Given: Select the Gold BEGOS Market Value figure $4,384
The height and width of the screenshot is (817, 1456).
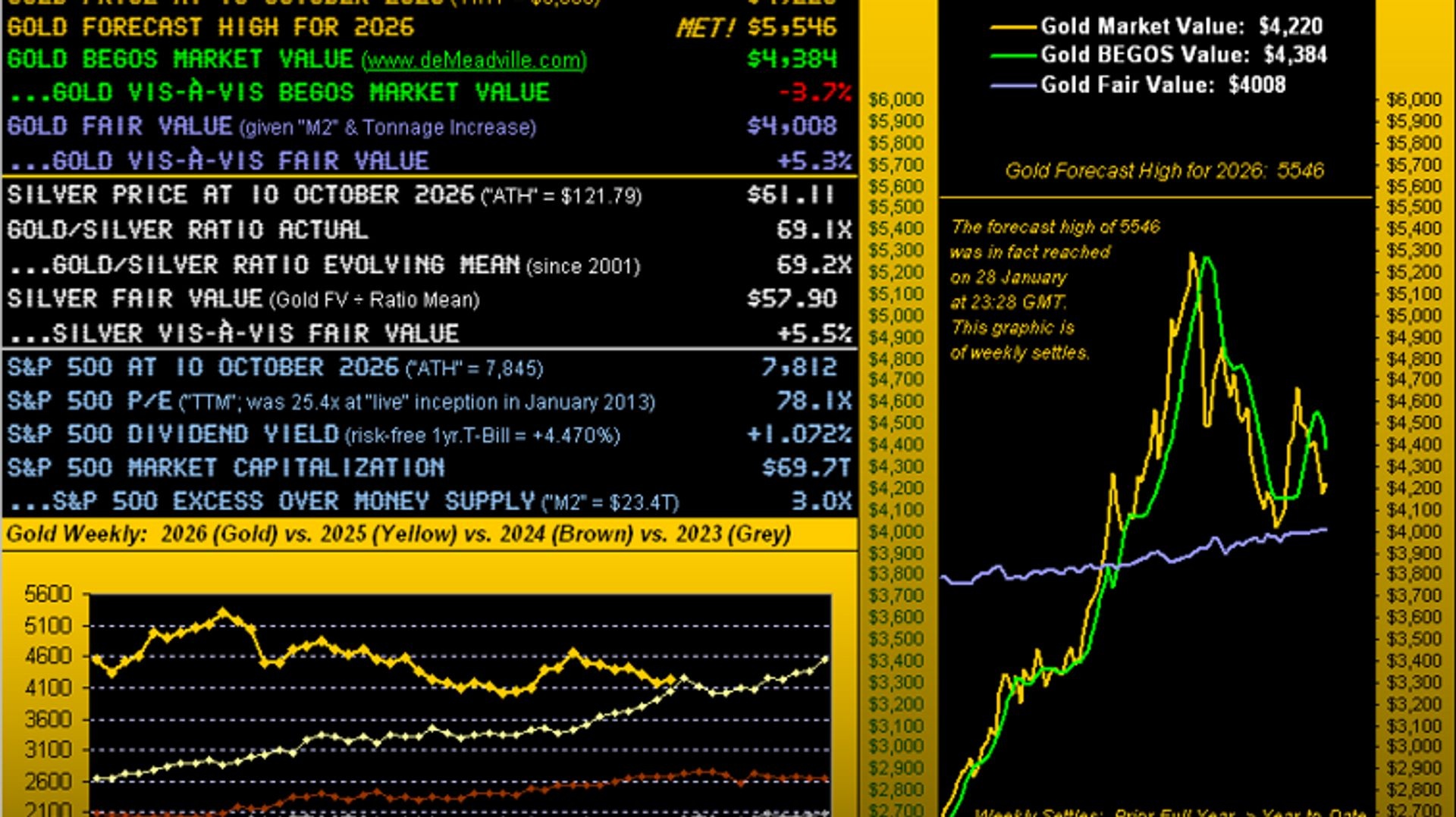Looking at the screenshot, I should coord(792,59).
